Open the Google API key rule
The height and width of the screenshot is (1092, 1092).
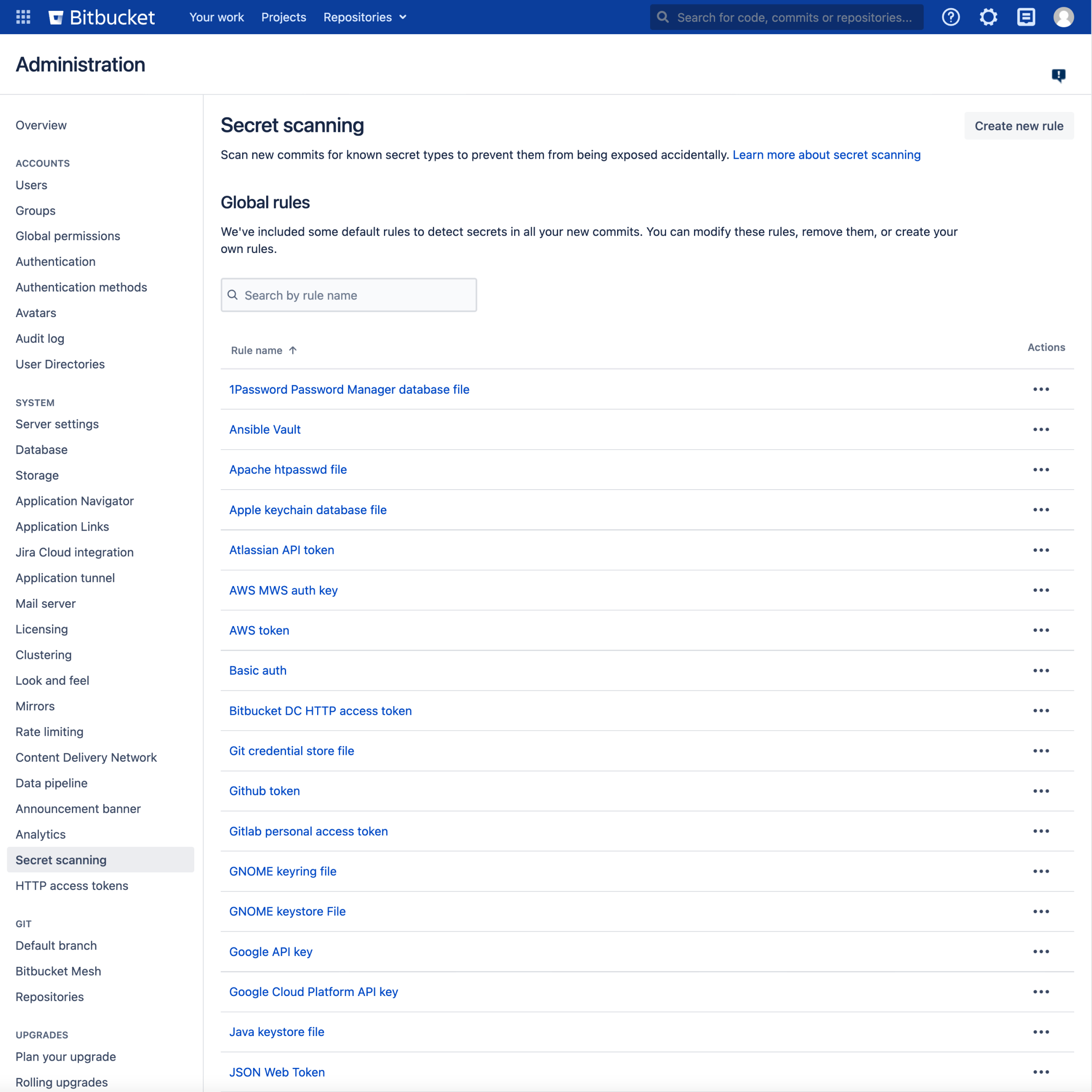[271, 952]
